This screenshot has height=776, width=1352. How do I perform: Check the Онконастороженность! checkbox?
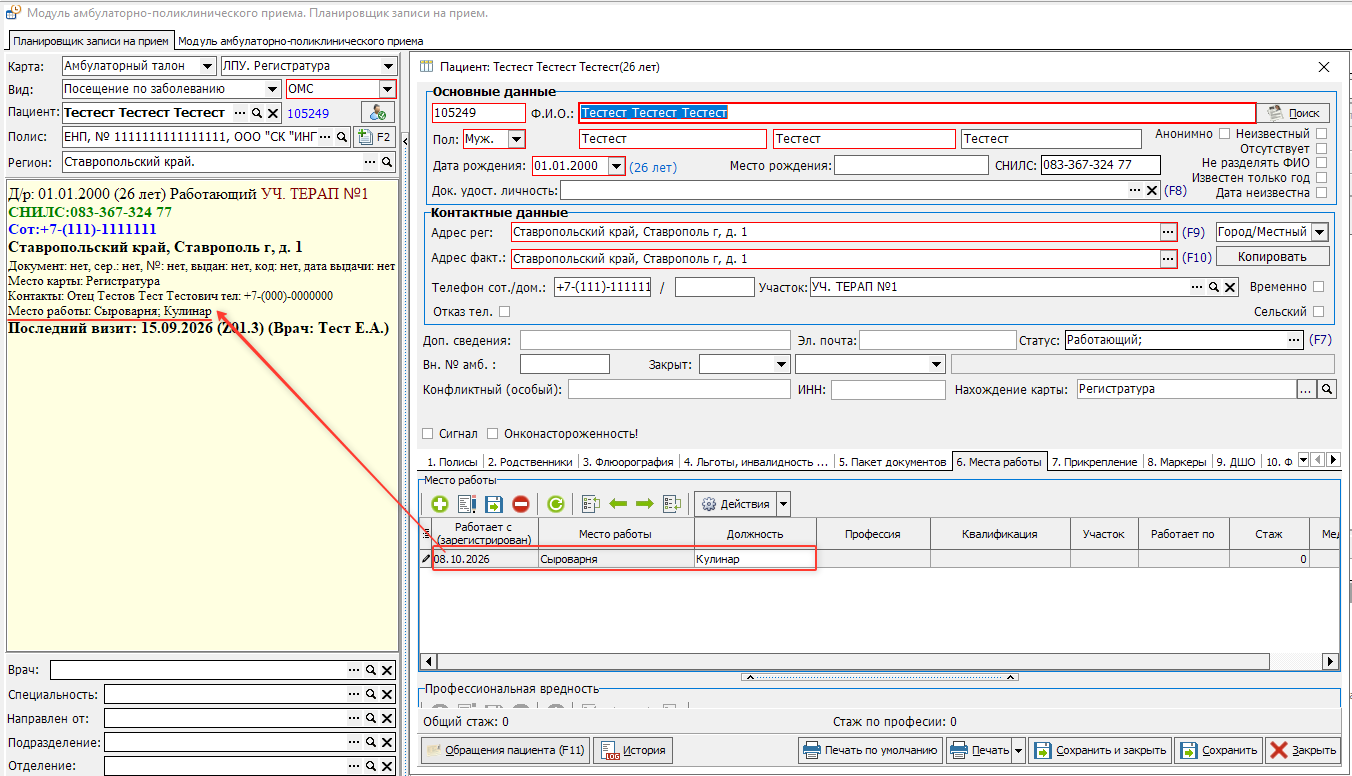[x=492, y=434]
